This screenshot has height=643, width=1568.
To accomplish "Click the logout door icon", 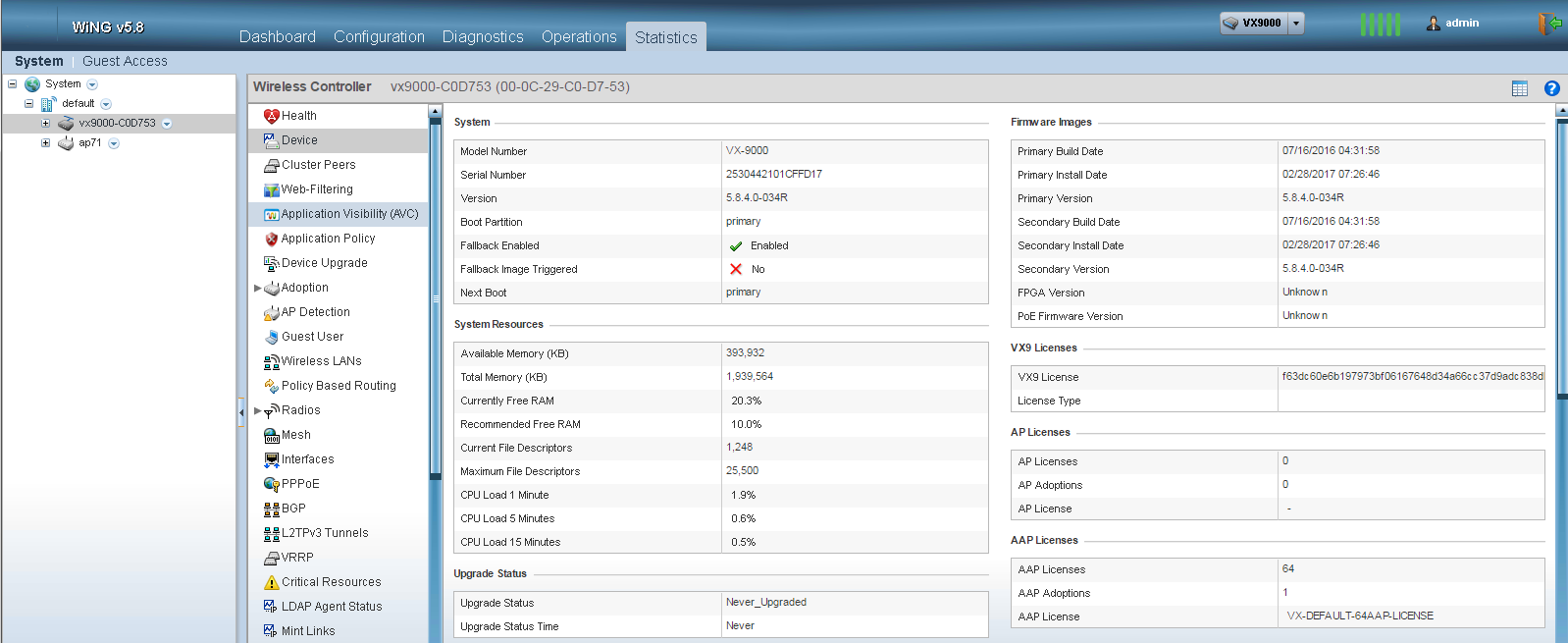I will tap(1549, 24).
